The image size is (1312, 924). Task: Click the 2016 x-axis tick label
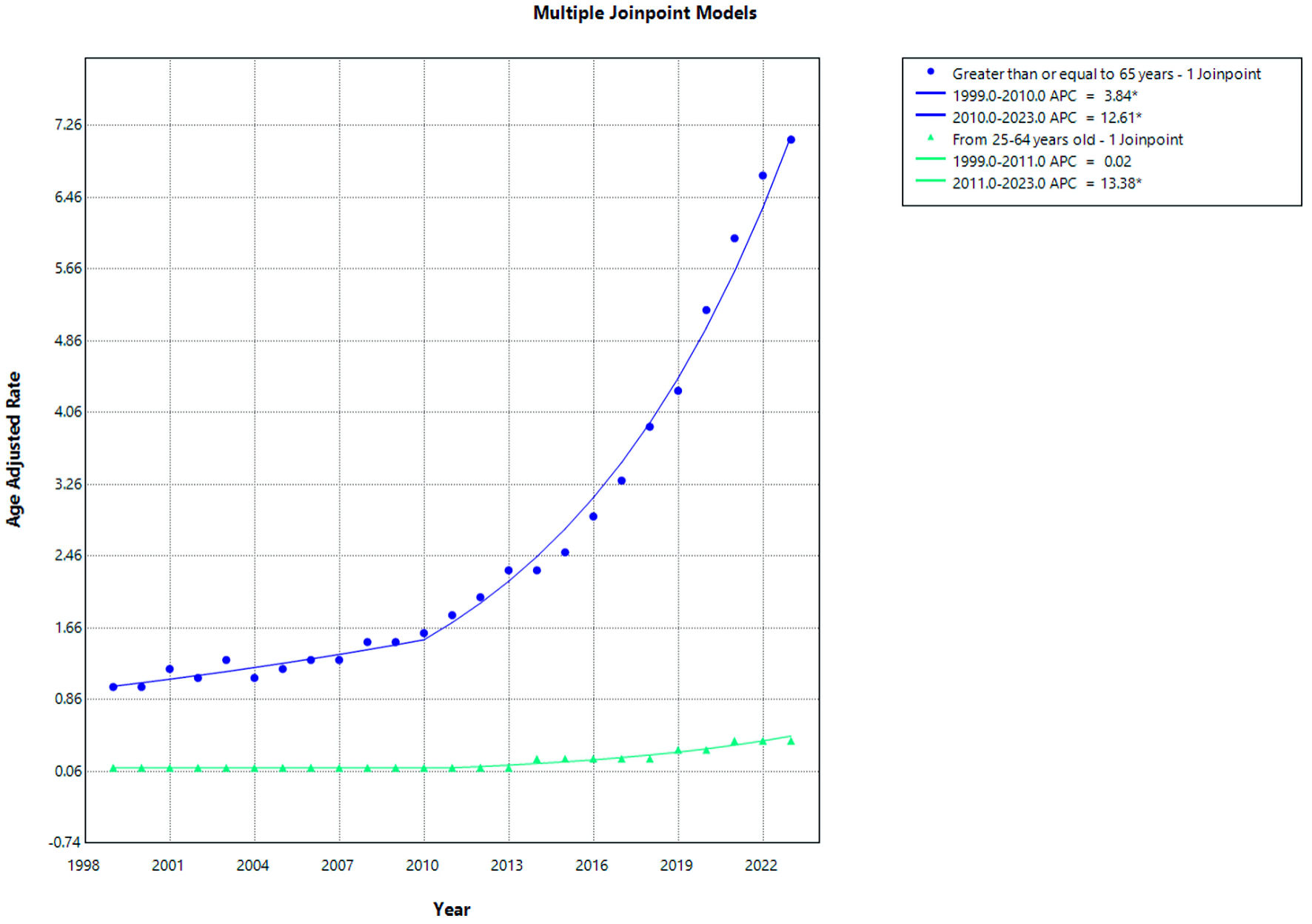click(592, 866)
